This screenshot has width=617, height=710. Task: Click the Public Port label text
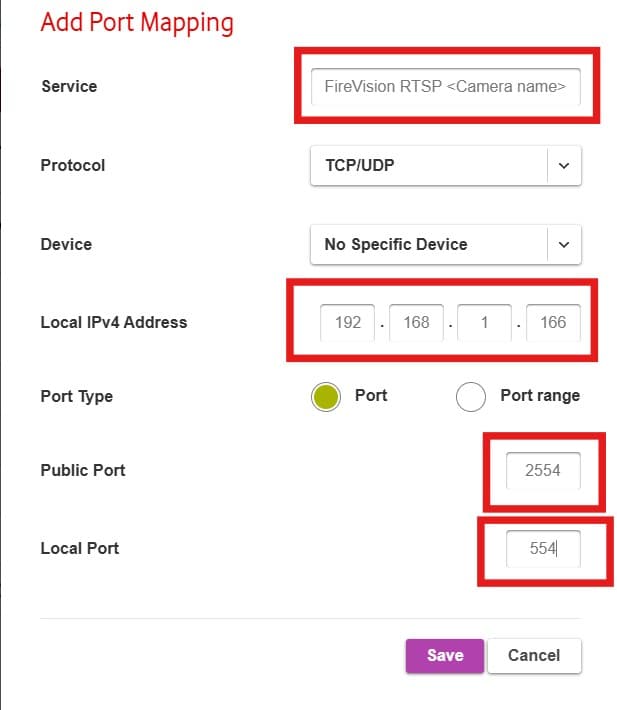(82, 470)
